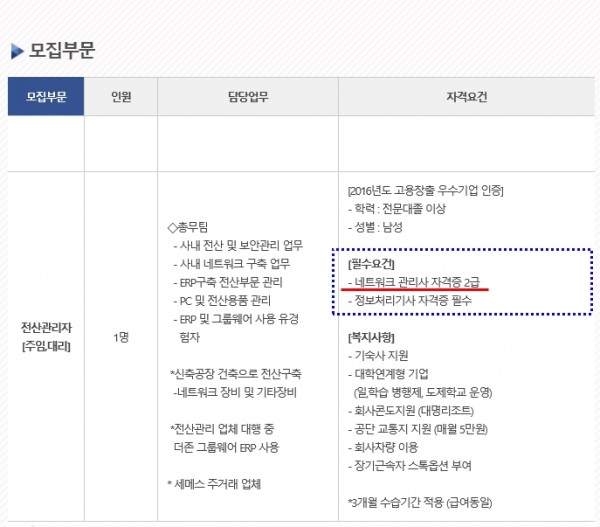Click the 자격요건 column header

coord(466,97)
